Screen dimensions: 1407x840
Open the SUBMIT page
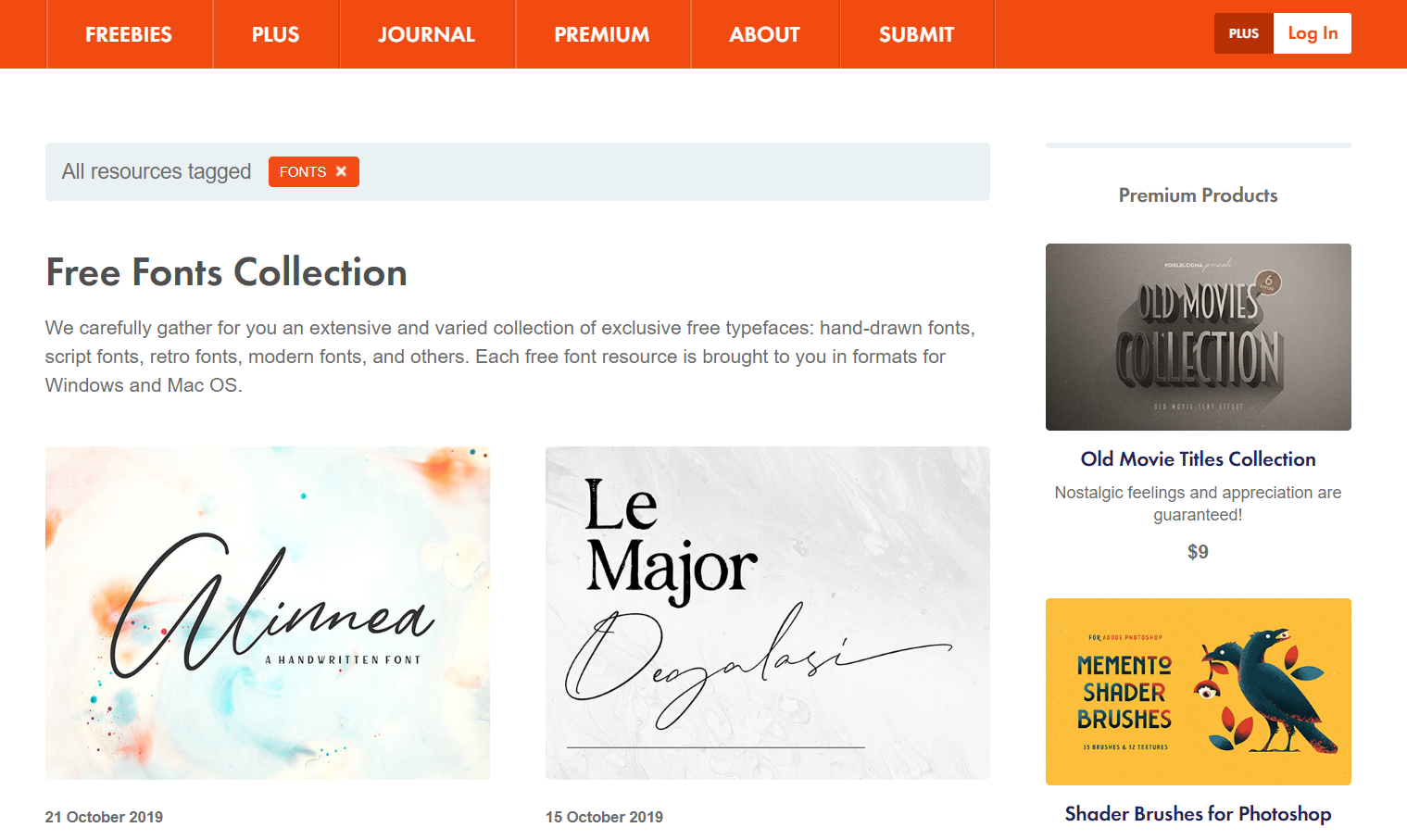(917, 34)
